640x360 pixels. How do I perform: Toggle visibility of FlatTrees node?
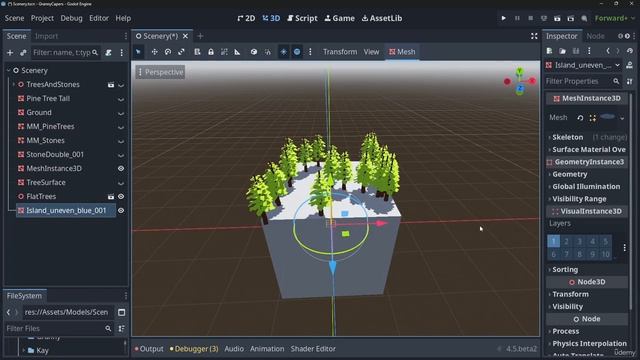coord(121,197)
